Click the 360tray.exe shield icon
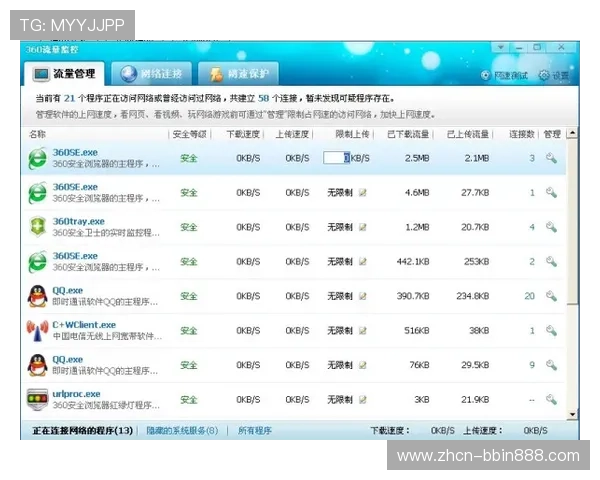 tap(38, 227)
